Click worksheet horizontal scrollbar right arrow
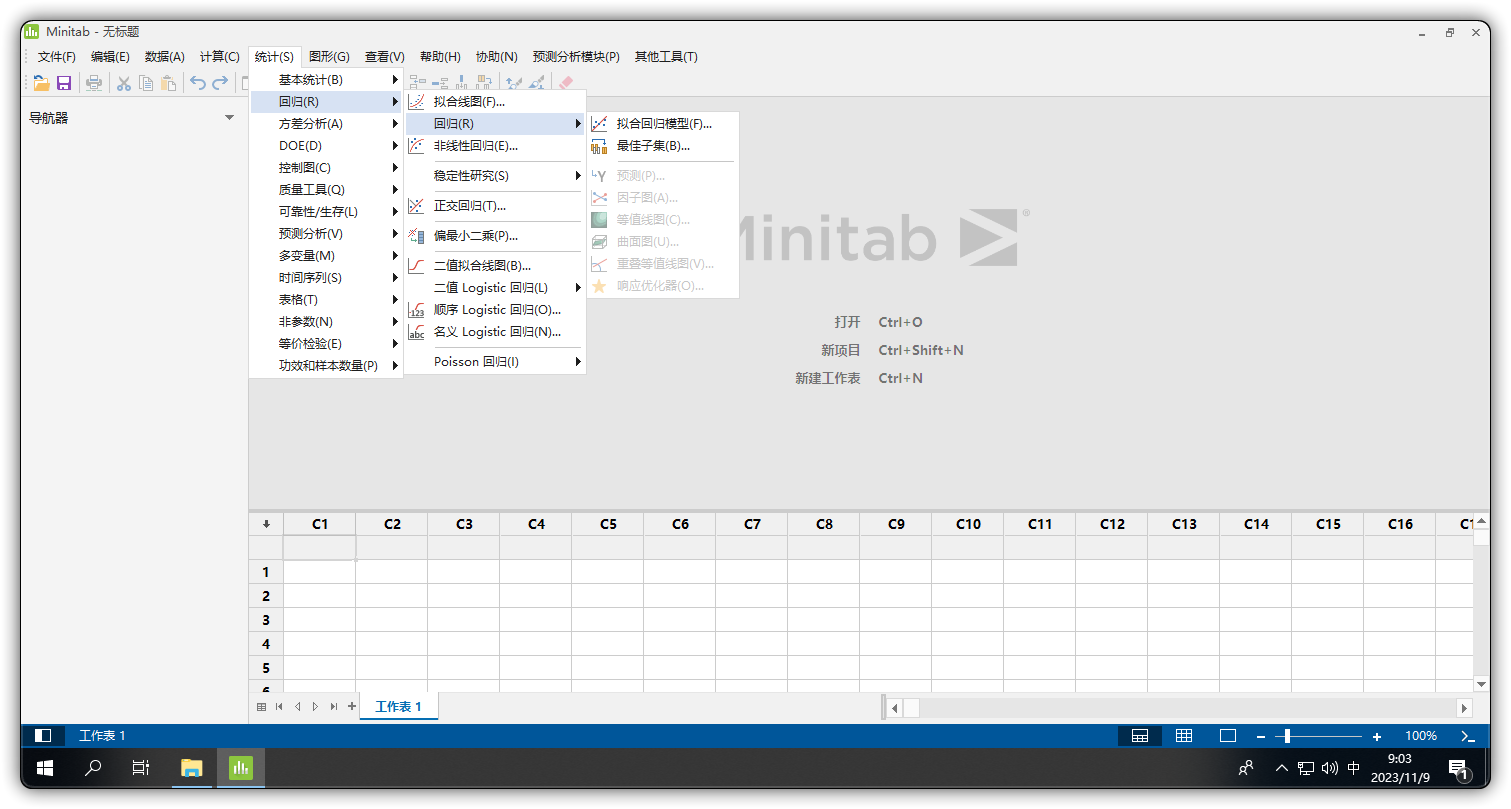 (x=1464, y=708)
